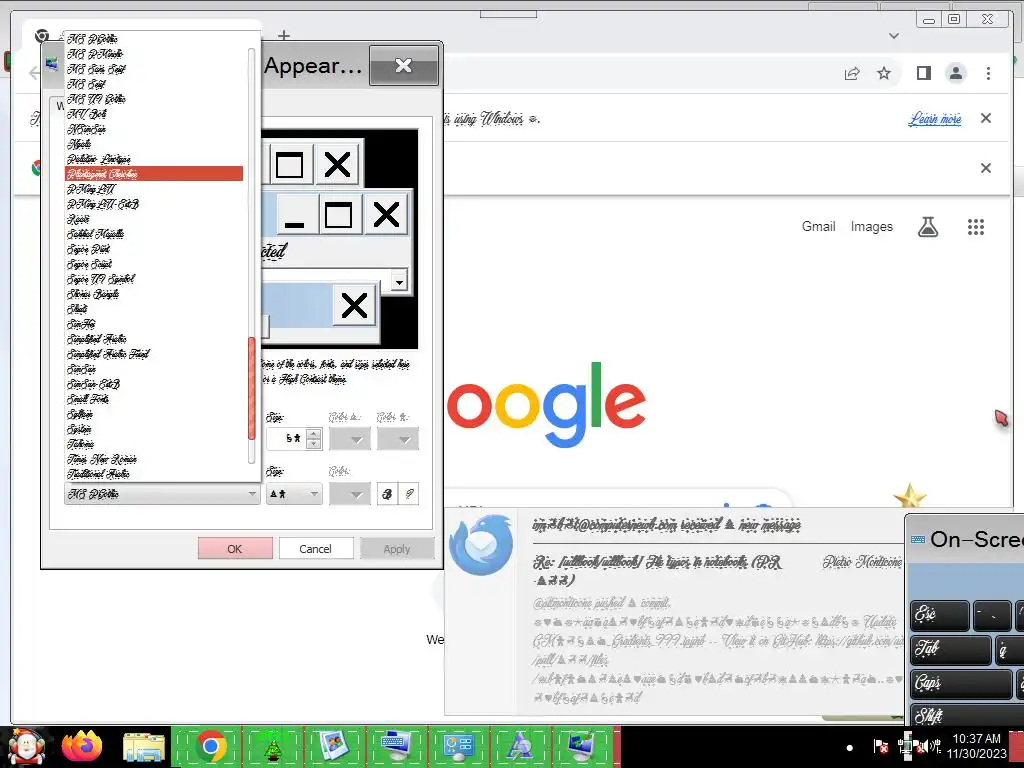Add a new Chrome tab
This screenshot has width=1024, height=768.
click(x=283, y=35)
